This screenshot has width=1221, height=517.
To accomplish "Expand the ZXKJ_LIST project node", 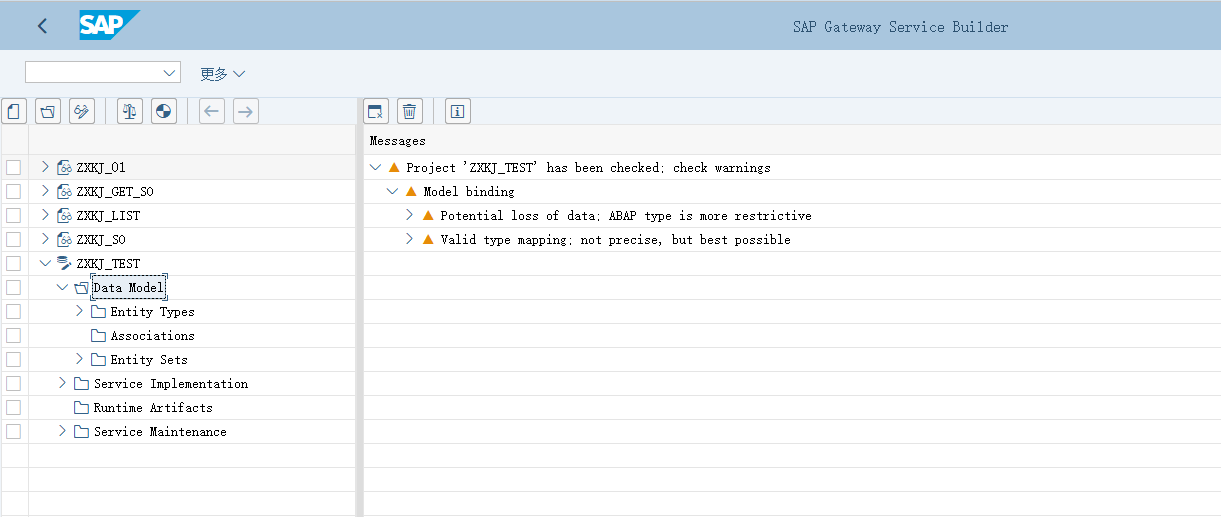I will pyautogui.click(x=45, y=215).
